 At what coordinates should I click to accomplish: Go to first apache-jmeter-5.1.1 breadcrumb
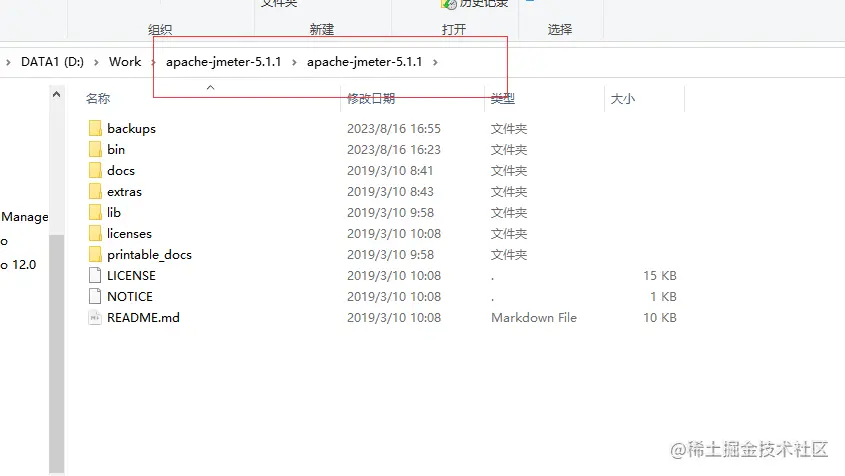coord(224,62)
